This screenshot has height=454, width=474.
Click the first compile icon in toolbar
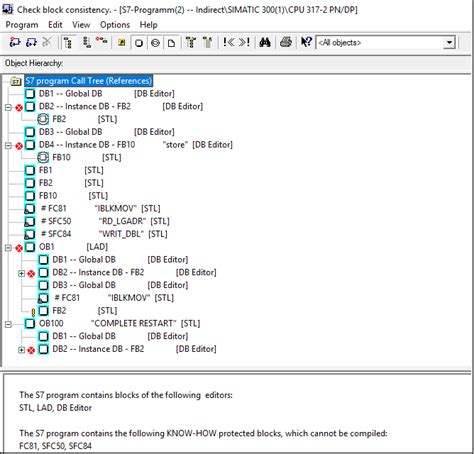tap(15, 42)
